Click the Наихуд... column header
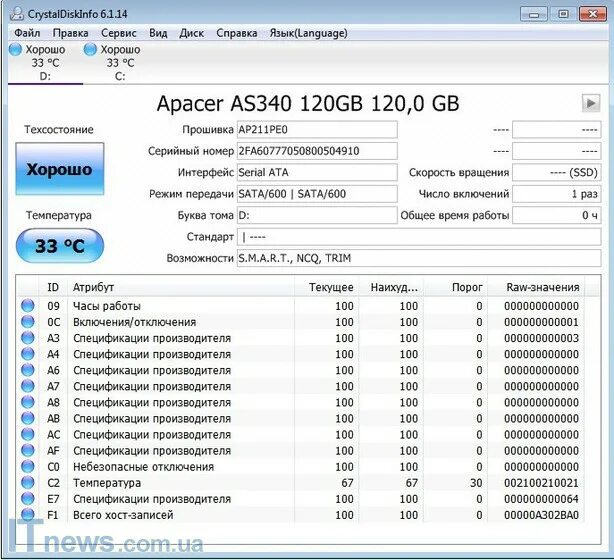The image size is (614, 560). pos(391,287)
